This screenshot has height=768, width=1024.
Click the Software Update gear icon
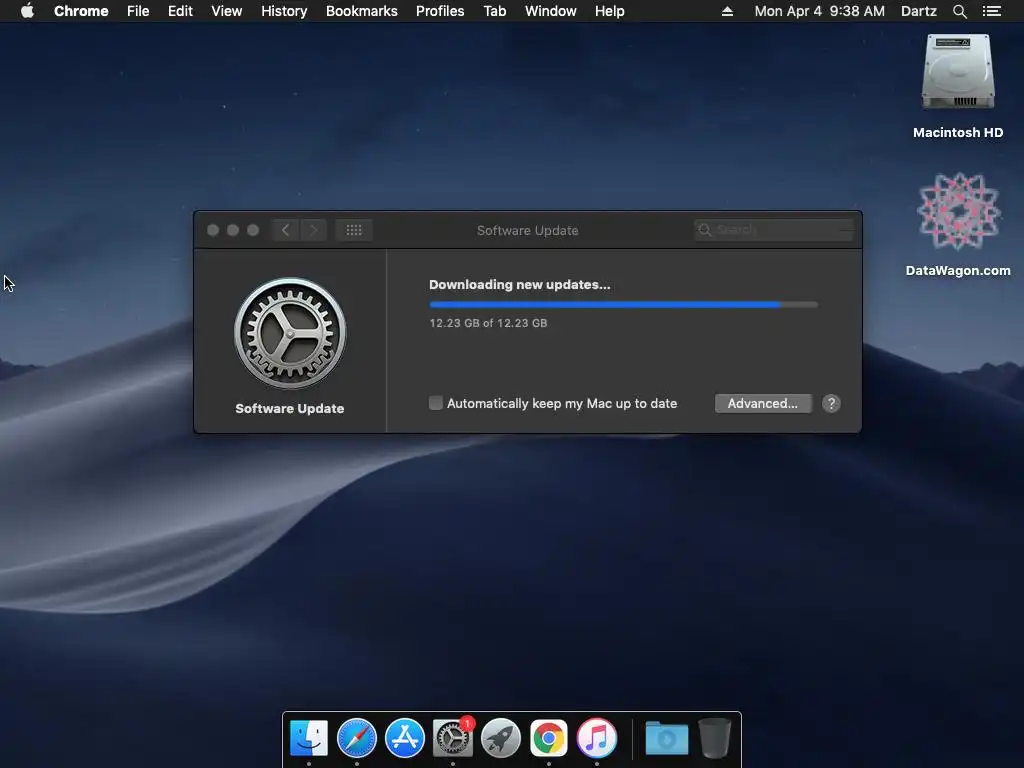(290, 333)
